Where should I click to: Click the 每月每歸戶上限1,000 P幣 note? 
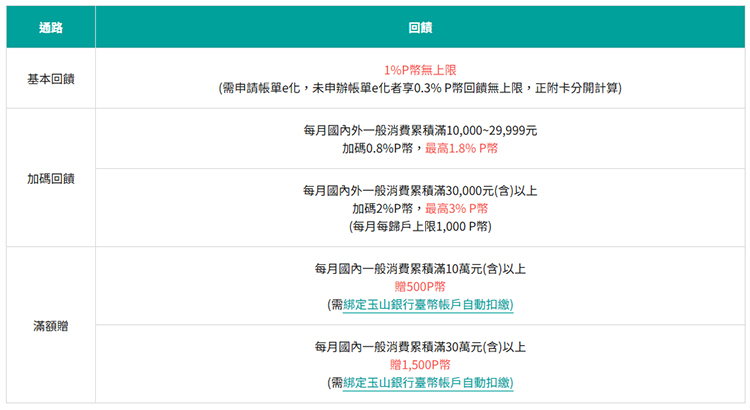420,227
